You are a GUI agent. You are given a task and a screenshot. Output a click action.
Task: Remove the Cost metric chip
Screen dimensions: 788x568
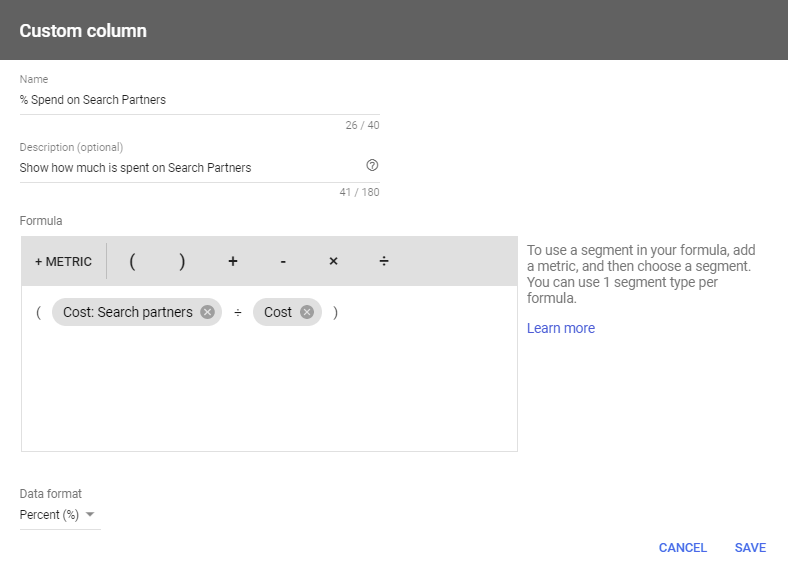click(307, 312)
